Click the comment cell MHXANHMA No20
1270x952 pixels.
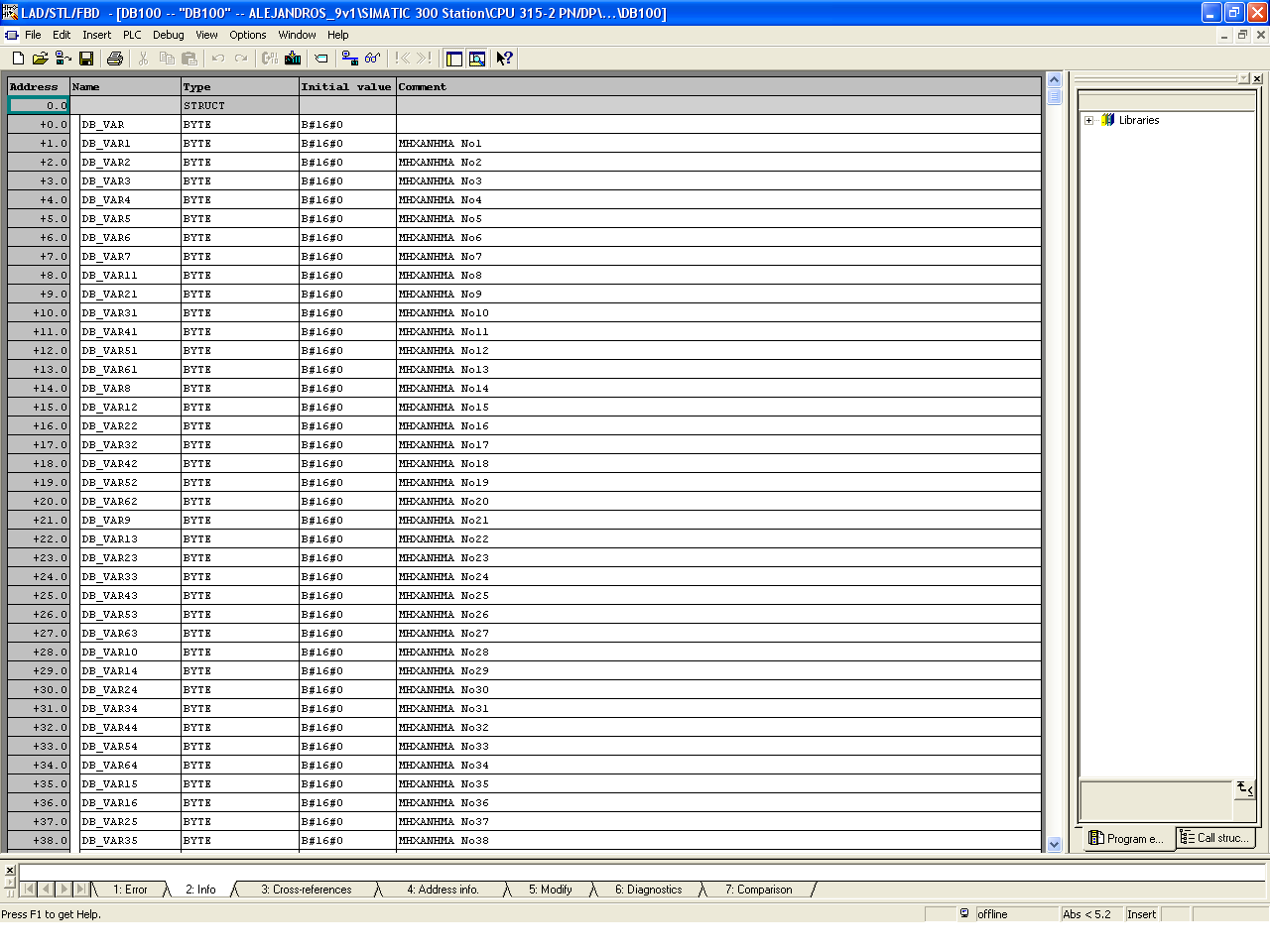(x=719, y=502)
